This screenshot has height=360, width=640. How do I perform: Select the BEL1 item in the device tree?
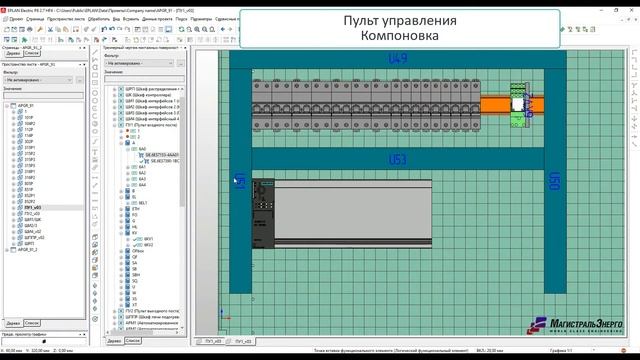point(143,203)
